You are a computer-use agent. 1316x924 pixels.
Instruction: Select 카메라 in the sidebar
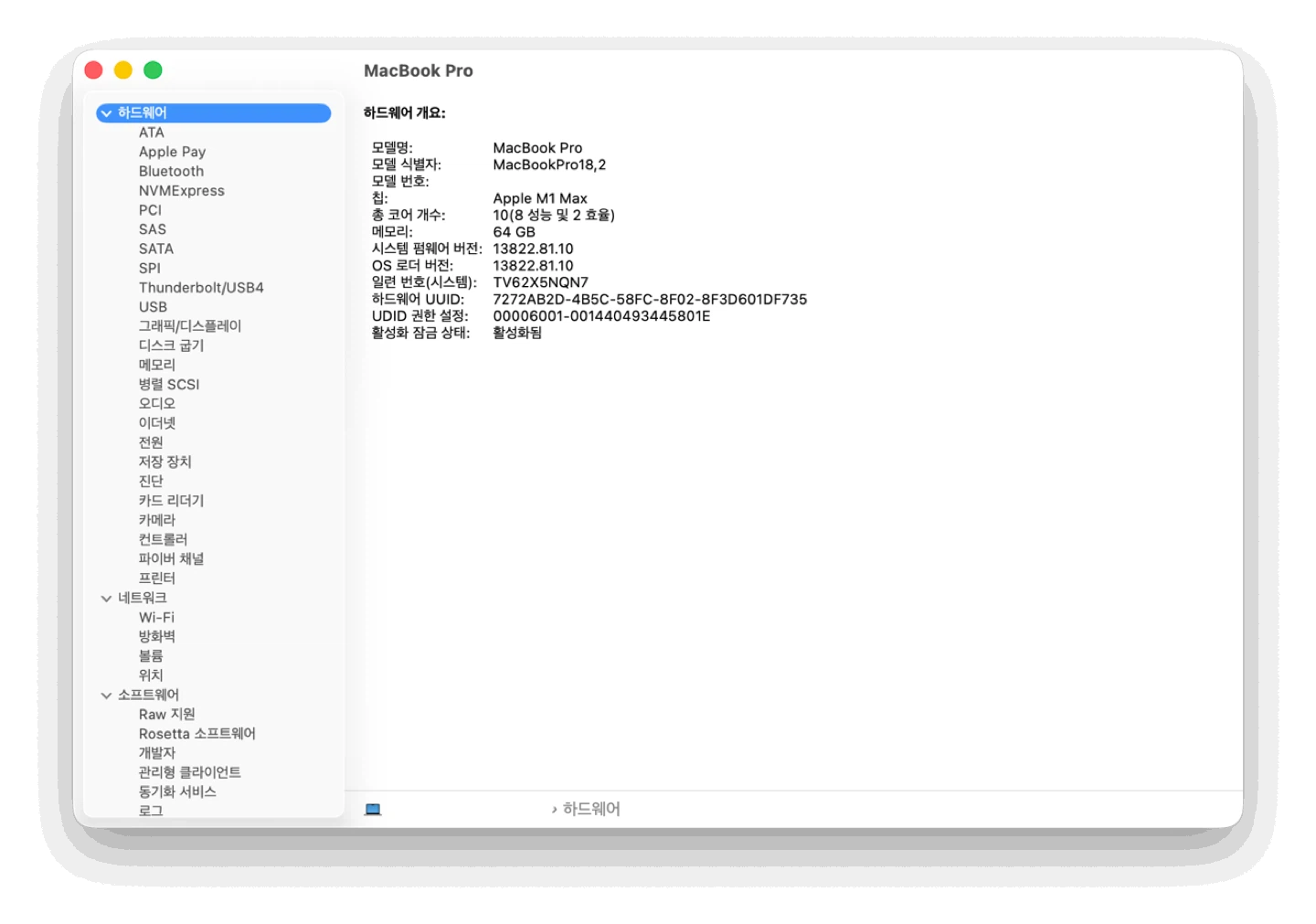click(x=157, y=520)
